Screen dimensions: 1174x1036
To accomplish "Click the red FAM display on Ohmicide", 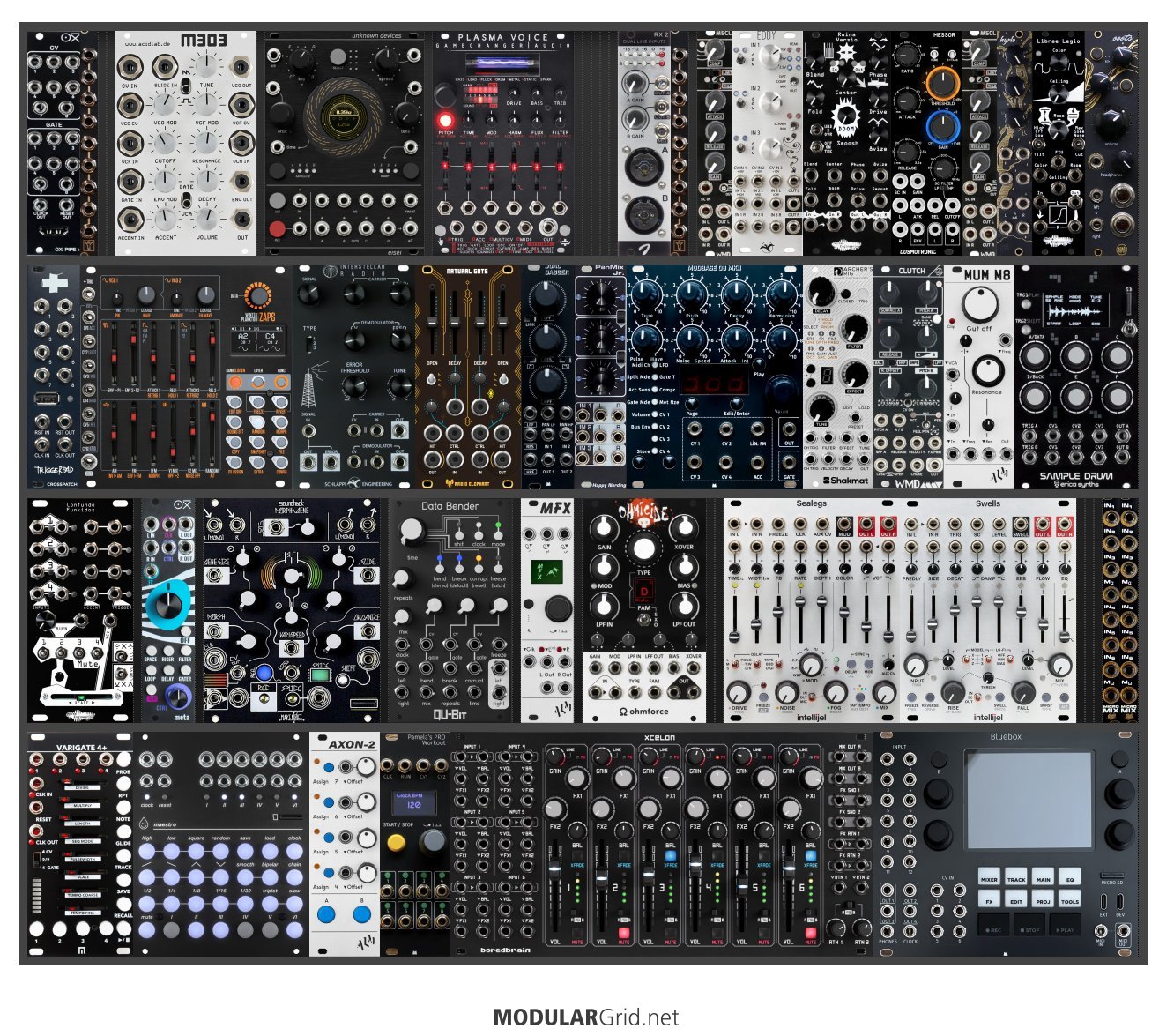I will click(643, 590).
